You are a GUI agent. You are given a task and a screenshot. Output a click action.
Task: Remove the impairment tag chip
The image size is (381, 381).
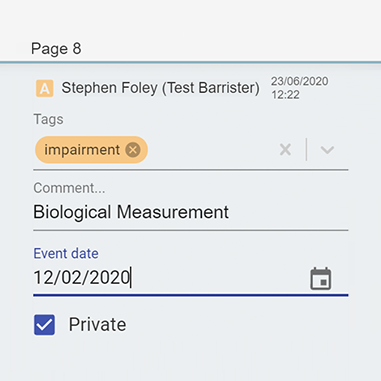click(x=133, y=150)
